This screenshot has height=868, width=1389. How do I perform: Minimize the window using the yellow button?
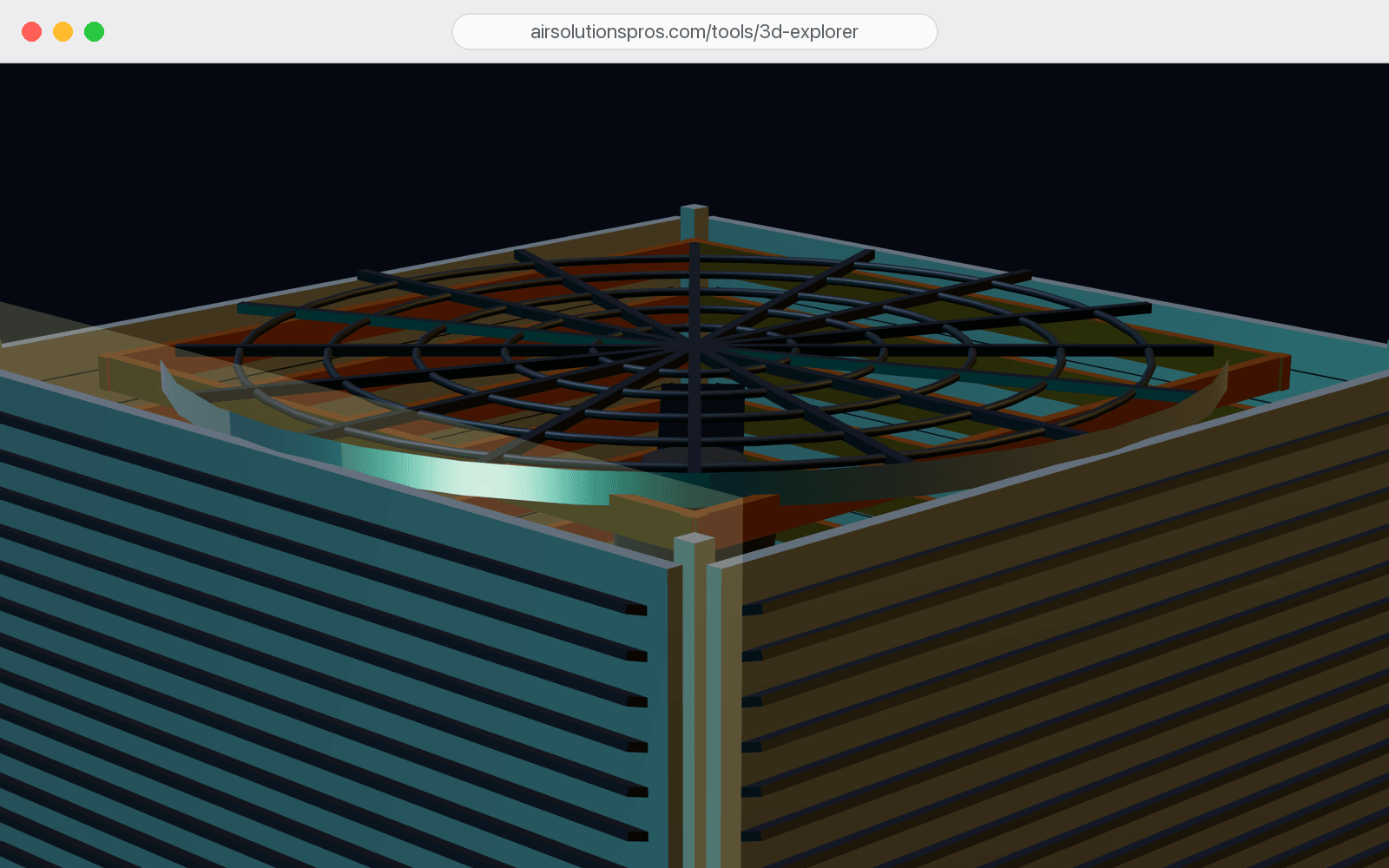pos(63,32)
